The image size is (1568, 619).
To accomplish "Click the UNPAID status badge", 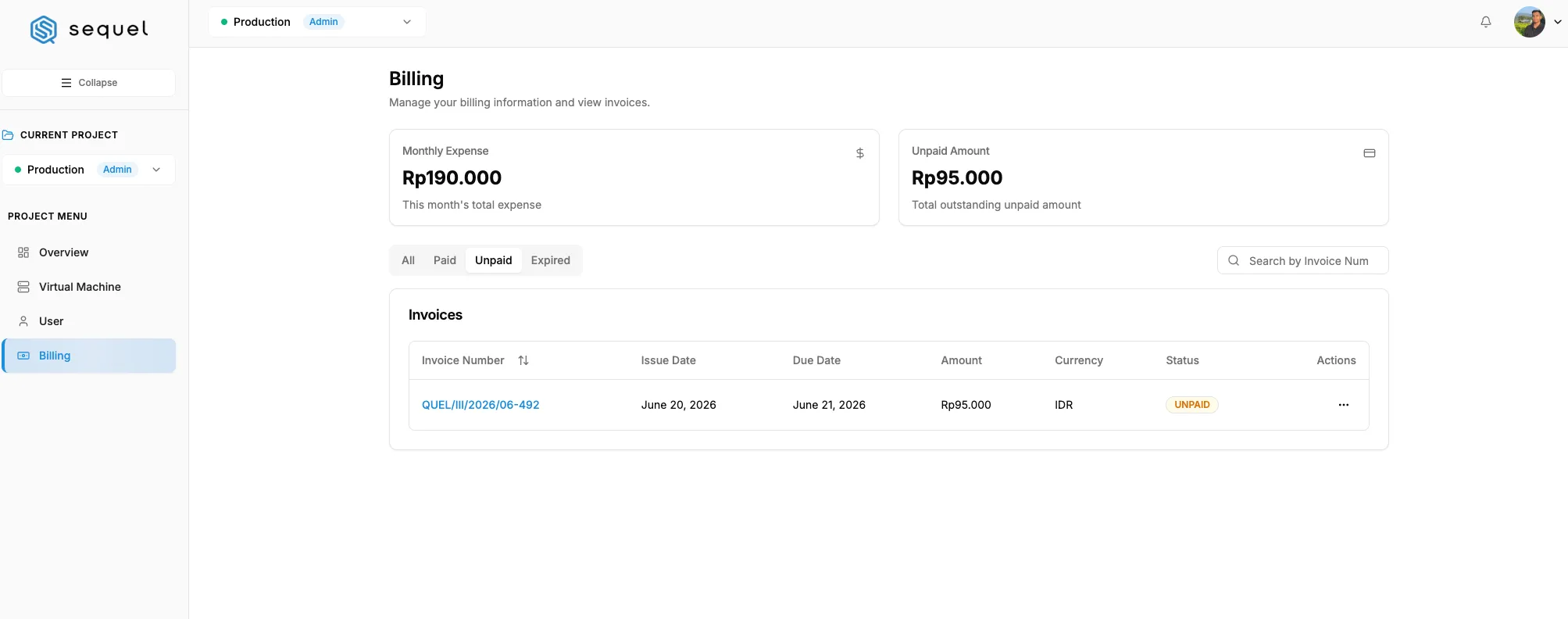I will click(x=1192, y=405).
